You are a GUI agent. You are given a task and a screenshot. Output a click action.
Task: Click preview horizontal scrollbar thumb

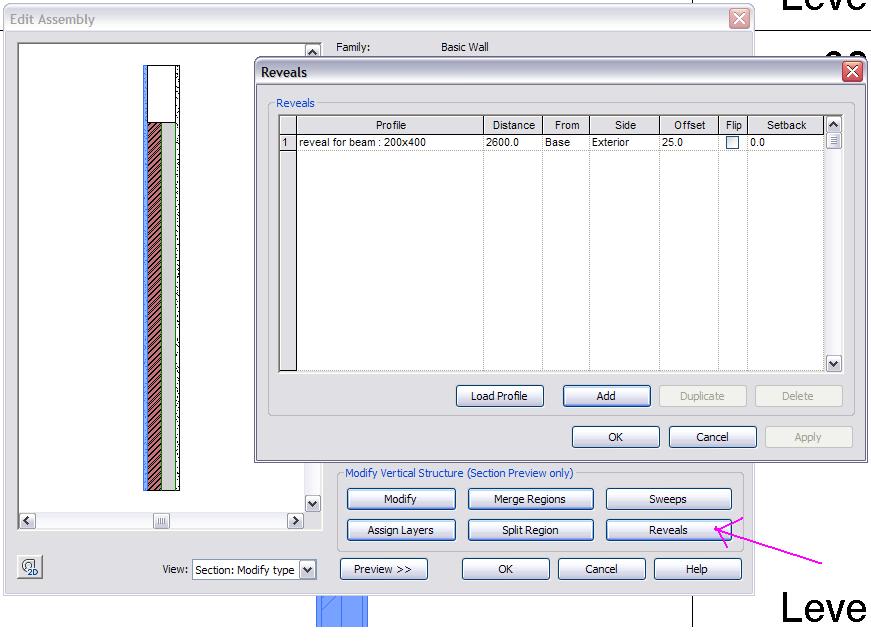point(161,521)
